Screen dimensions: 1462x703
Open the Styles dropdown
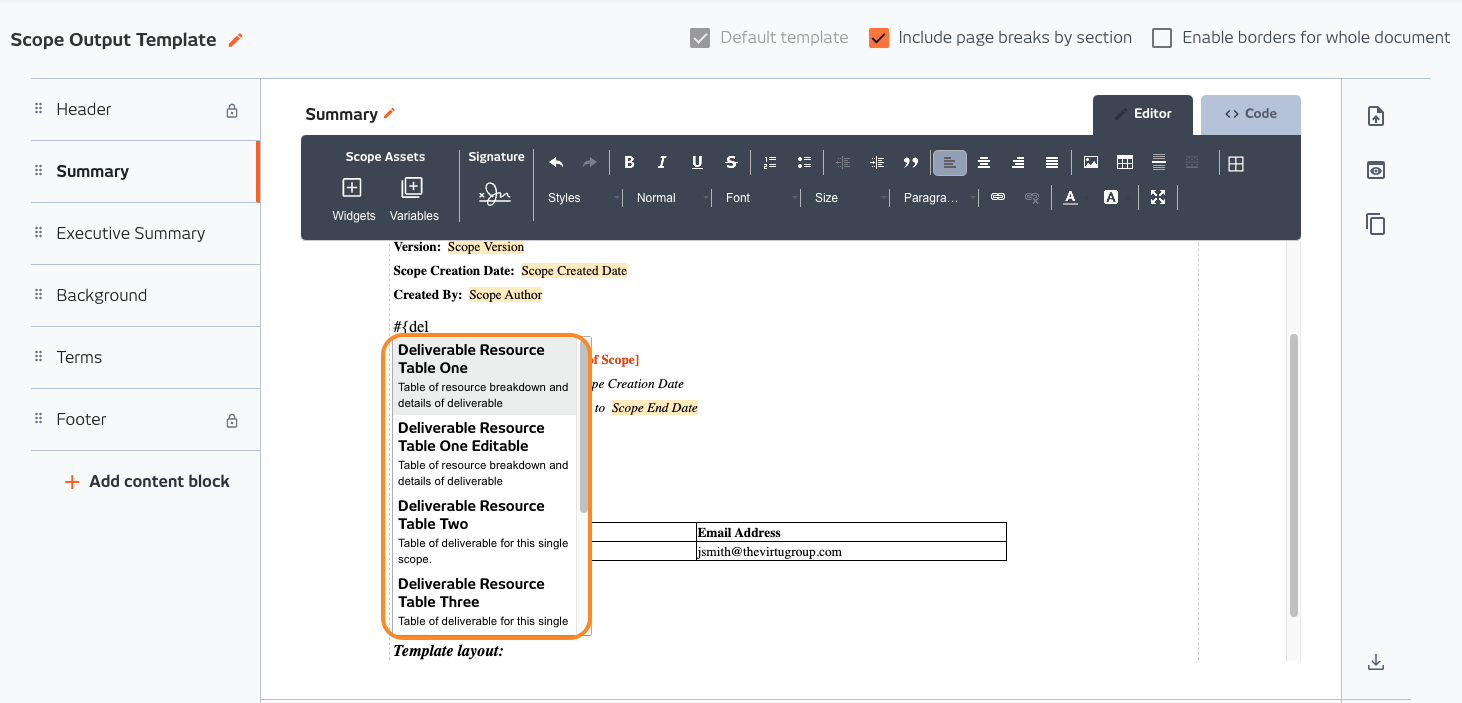tap(584, 198)
